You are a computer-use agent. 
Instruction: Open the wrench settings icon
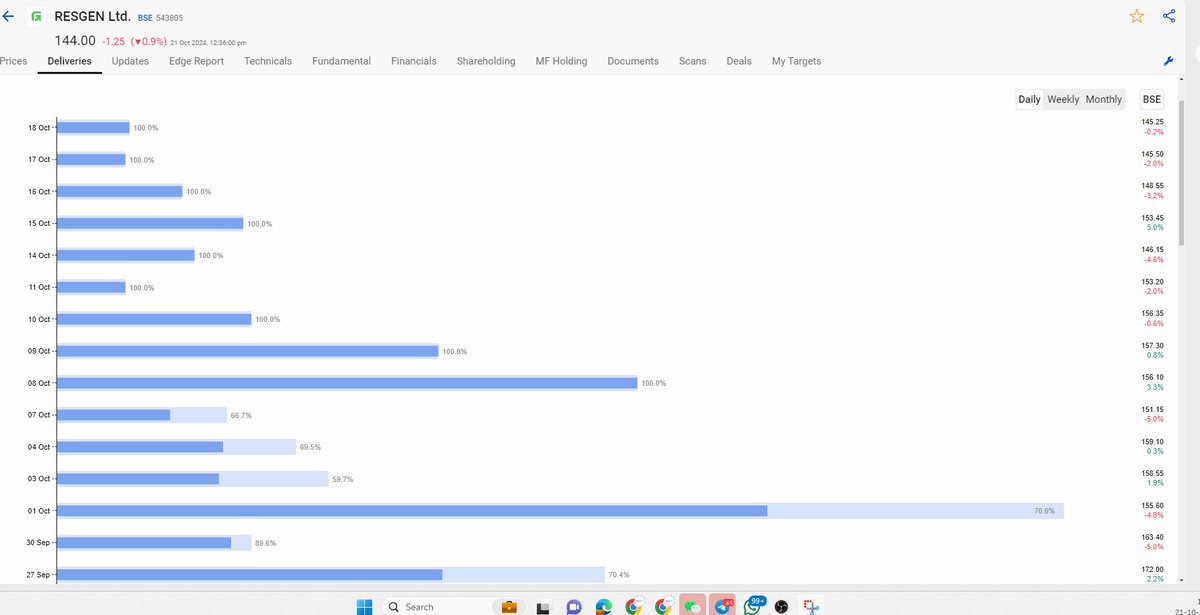(1168, 61)
